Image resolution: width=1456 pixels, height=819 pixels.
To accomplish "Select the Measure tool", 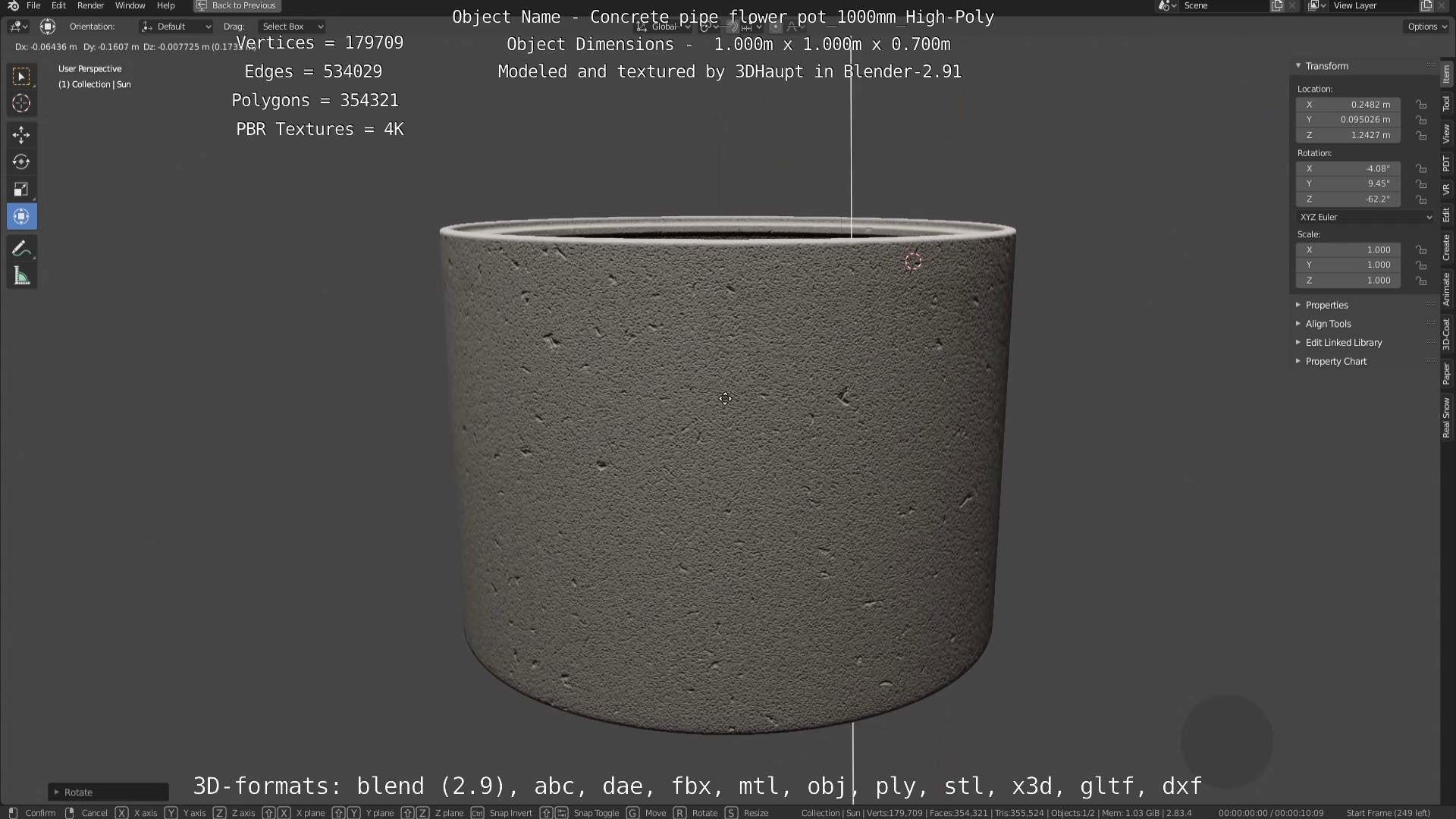I will pyautogui.click(x=21, y=276).
